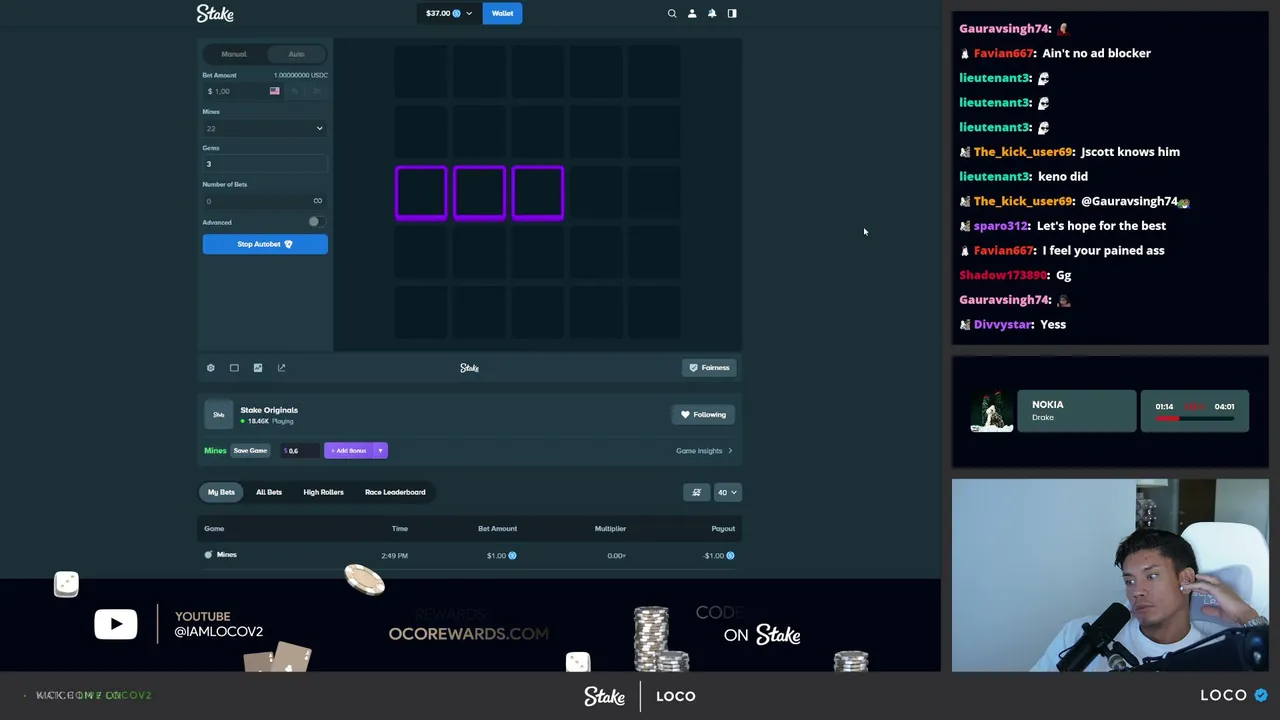This screenshot has height=720, width=1280.
Task: Toggle the ghost mode icon beside 40
Action: pyautogui.click(x=697, y=492)
